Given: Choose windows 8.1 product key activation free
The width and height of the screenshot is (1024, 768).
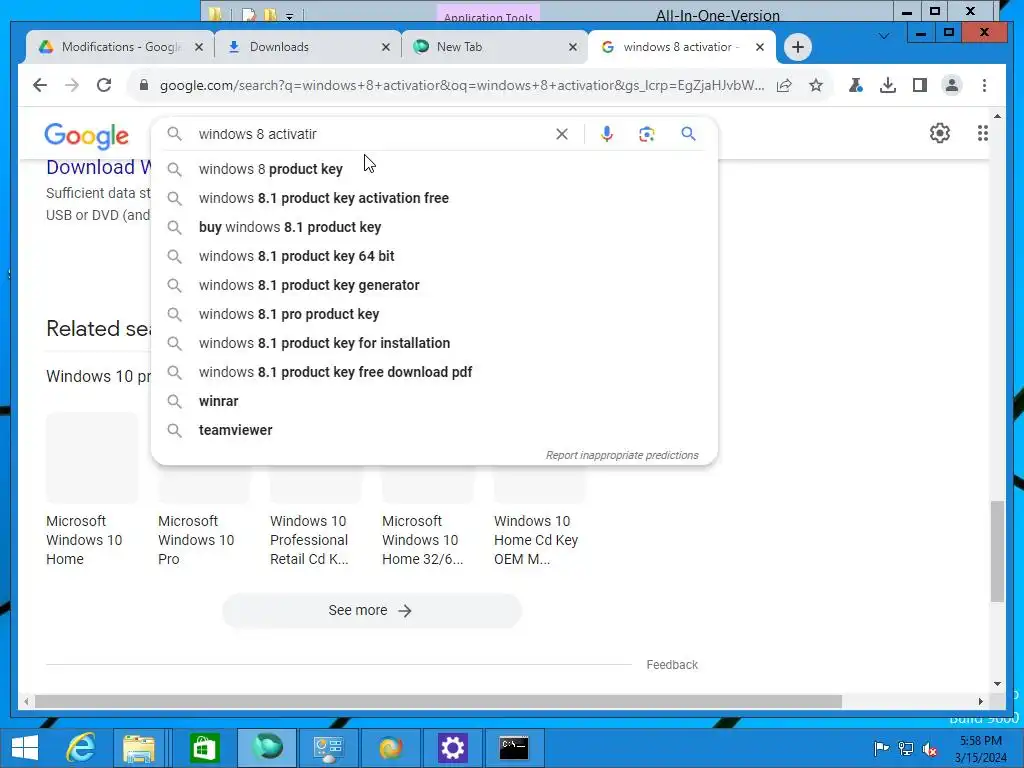Looking at the screenshot, I should click(434, 198).
